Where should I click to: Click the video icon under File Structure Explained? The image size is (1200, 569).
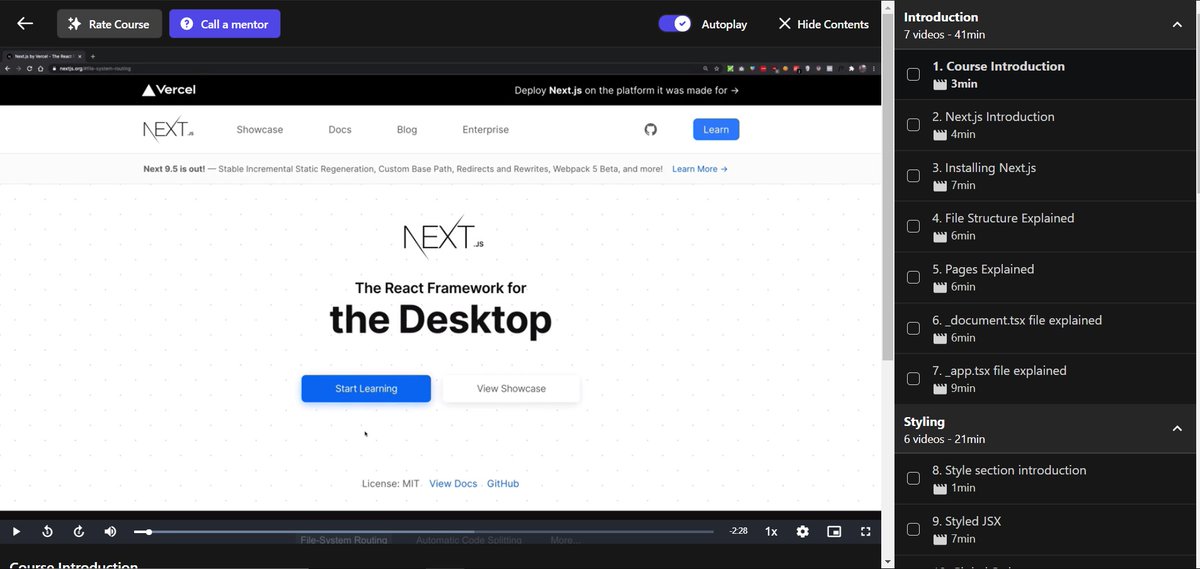(x=939, y=236)
